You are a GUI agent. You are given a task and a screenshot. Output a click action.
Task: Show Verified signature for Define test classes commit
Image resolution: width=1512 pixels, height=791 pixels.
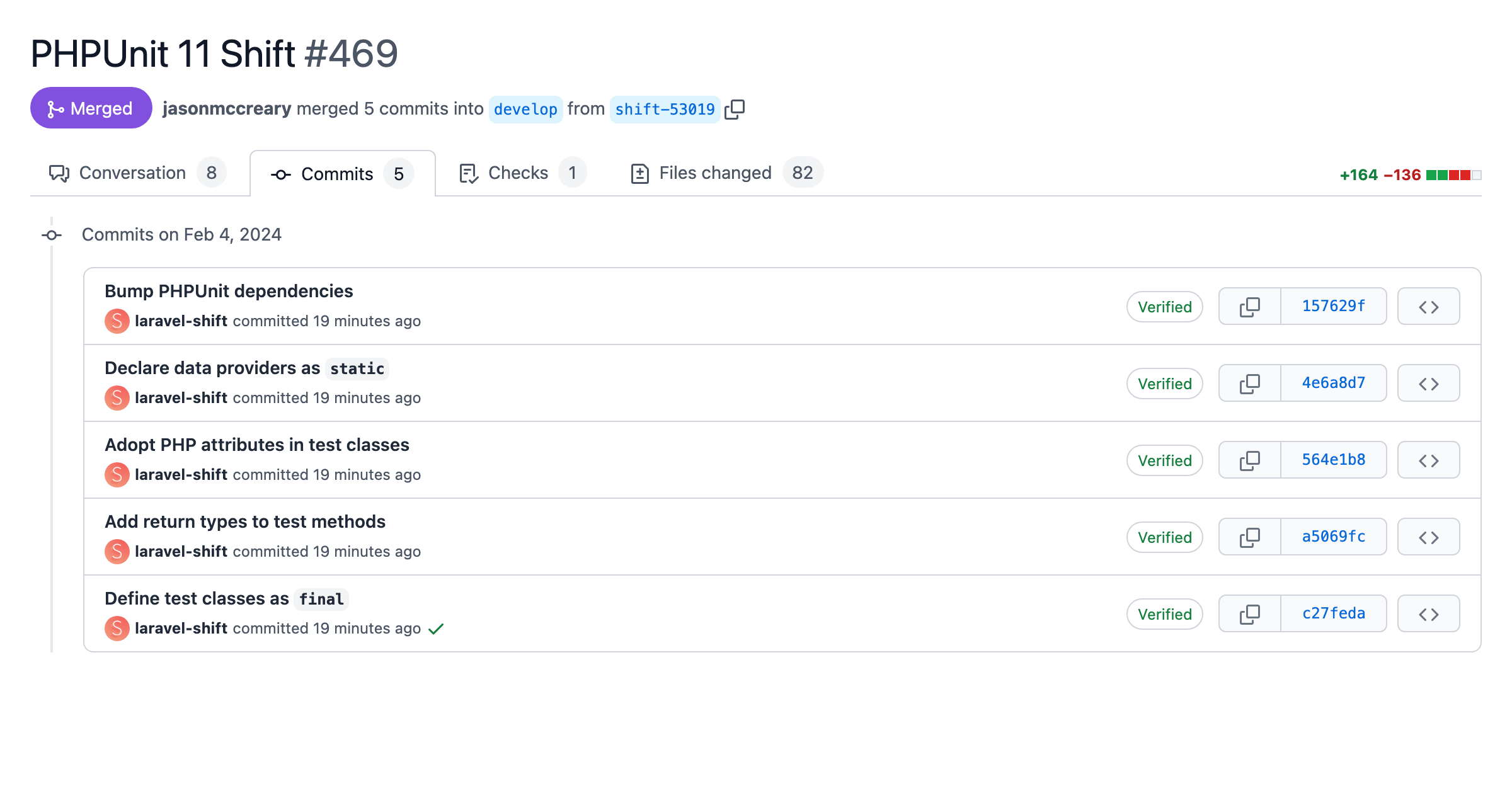pos(1165,614)
